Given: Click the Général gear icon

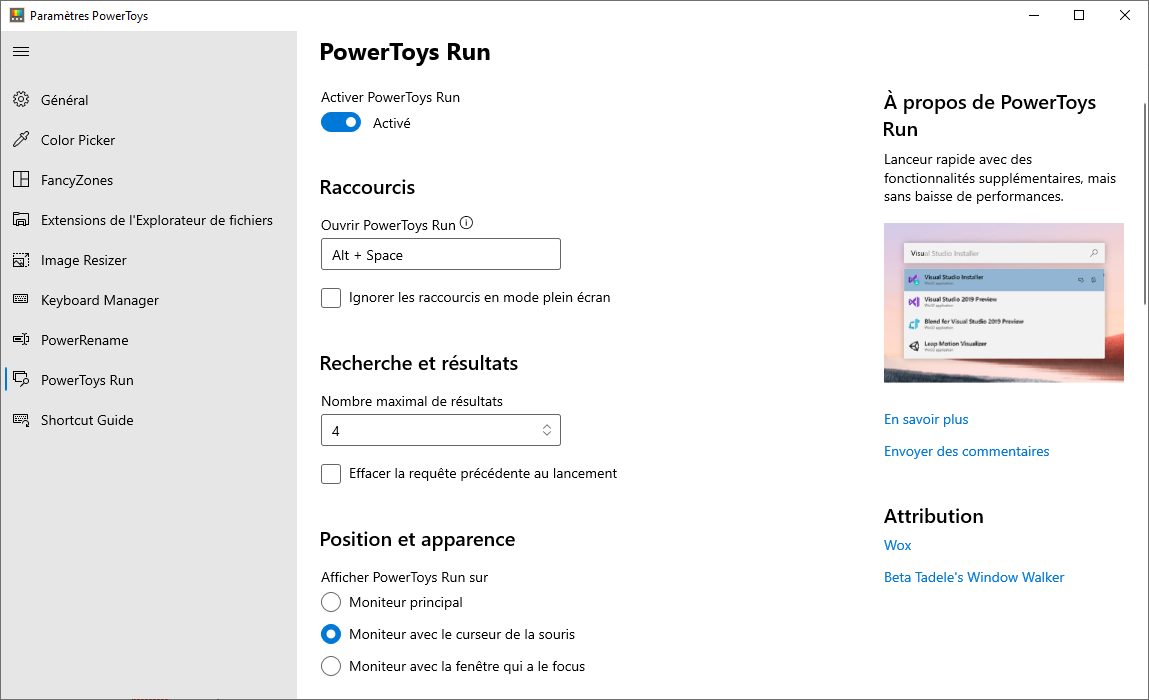Looking at the screenshot, I should (21, 100).
